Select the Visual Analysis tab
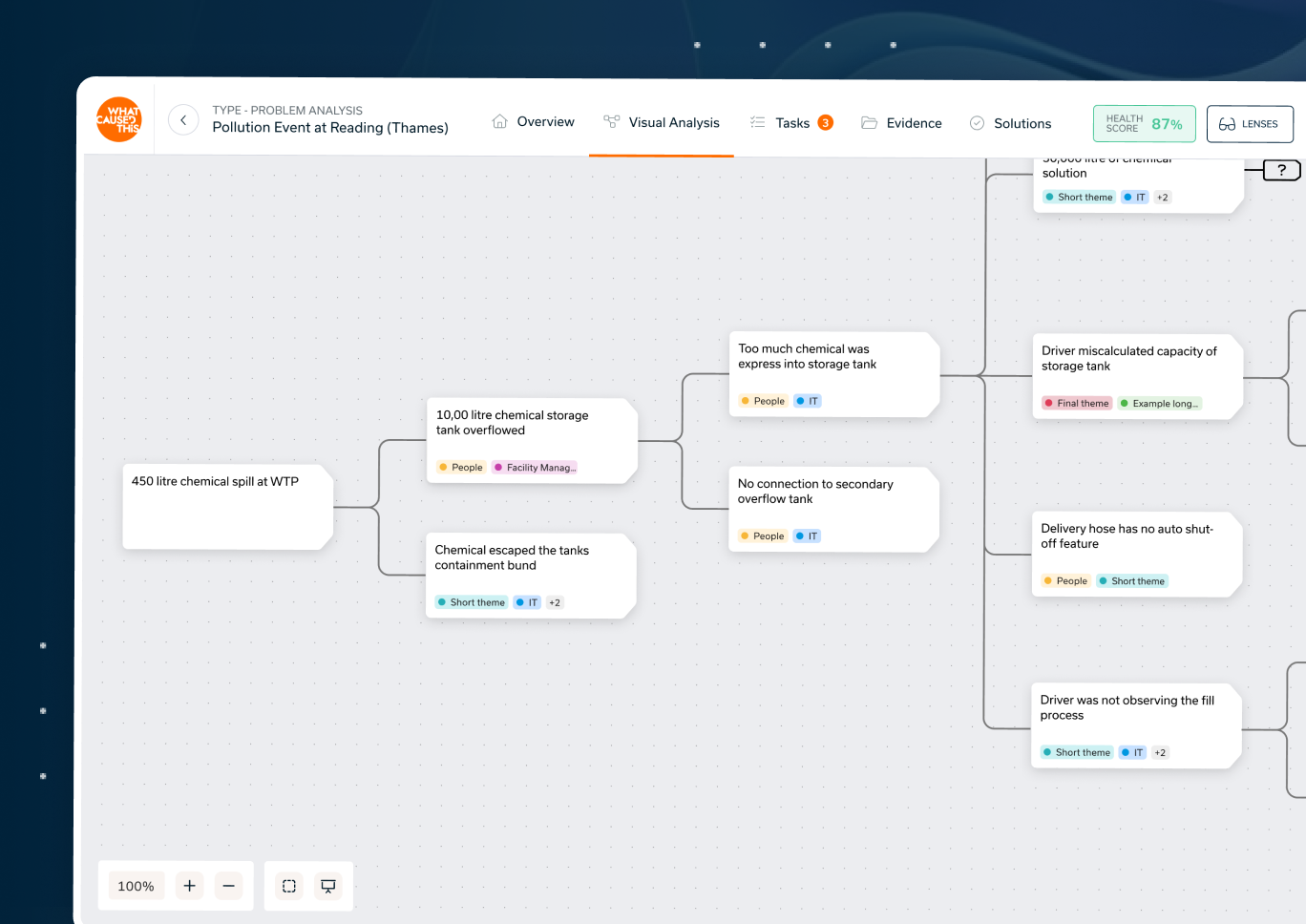1306x924 pixels. coord(662,123)
